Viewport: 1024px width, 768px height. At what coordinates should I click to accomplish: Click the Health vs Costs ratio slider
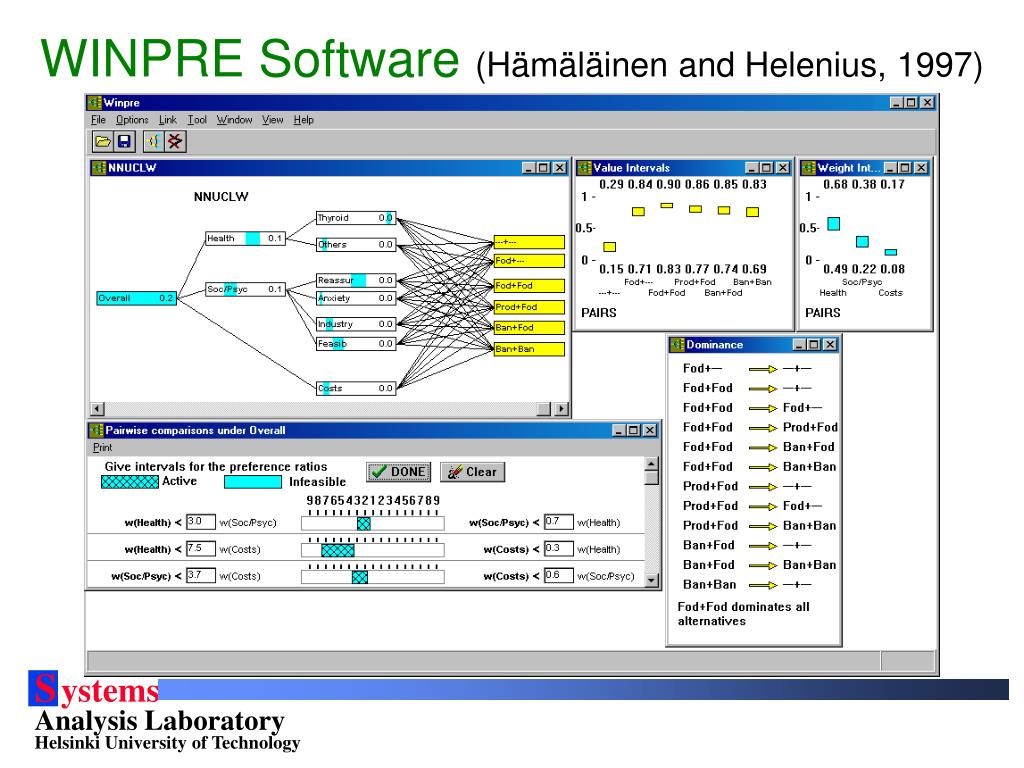373,551
